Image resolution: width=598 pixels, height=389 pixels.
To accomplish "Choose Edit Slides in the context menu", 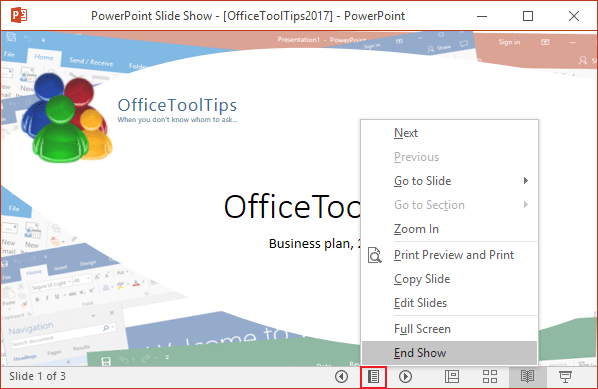I will 449,303.
